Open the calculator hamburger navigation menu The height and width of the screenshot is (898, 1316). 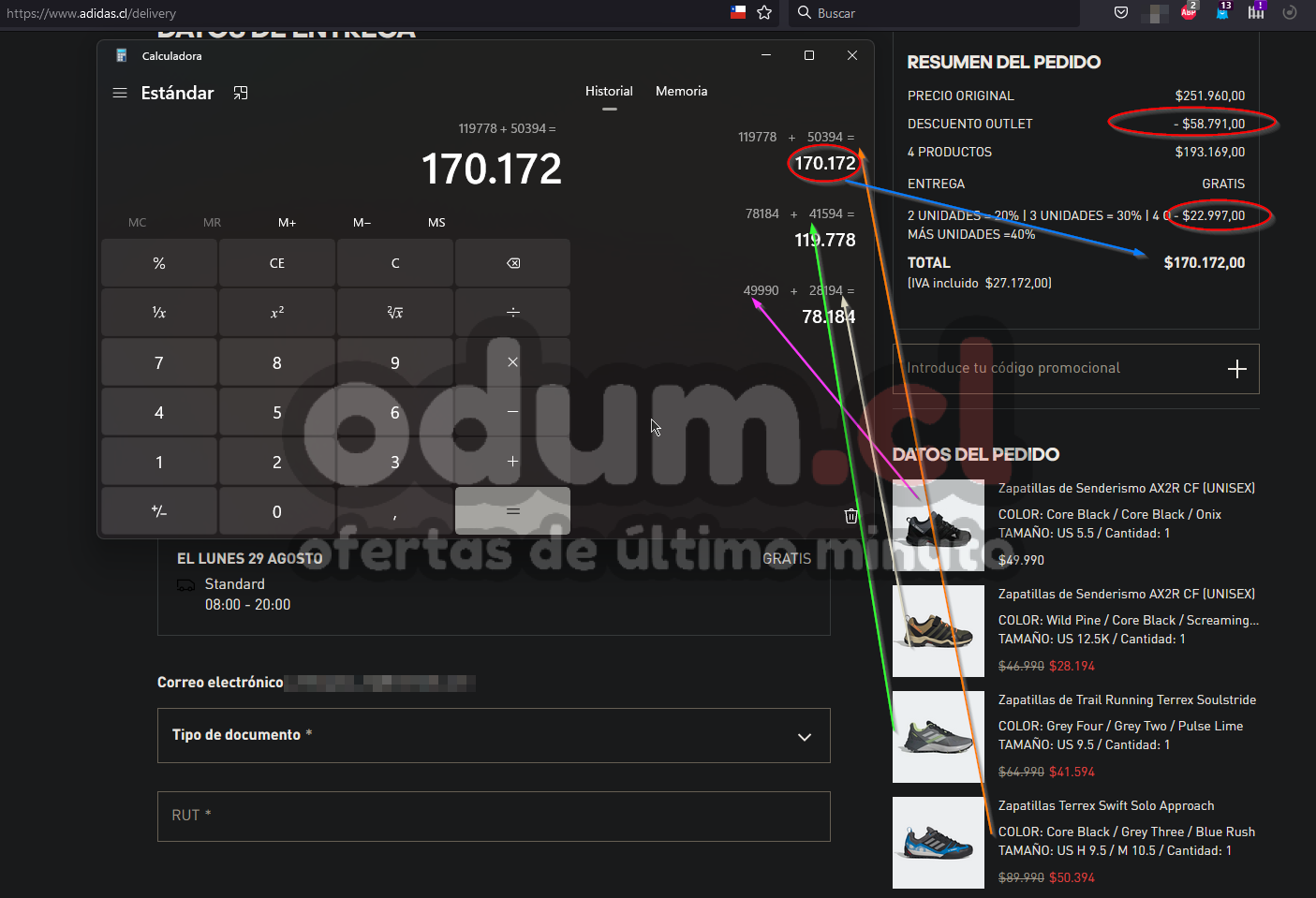click(x=120, y=93)
